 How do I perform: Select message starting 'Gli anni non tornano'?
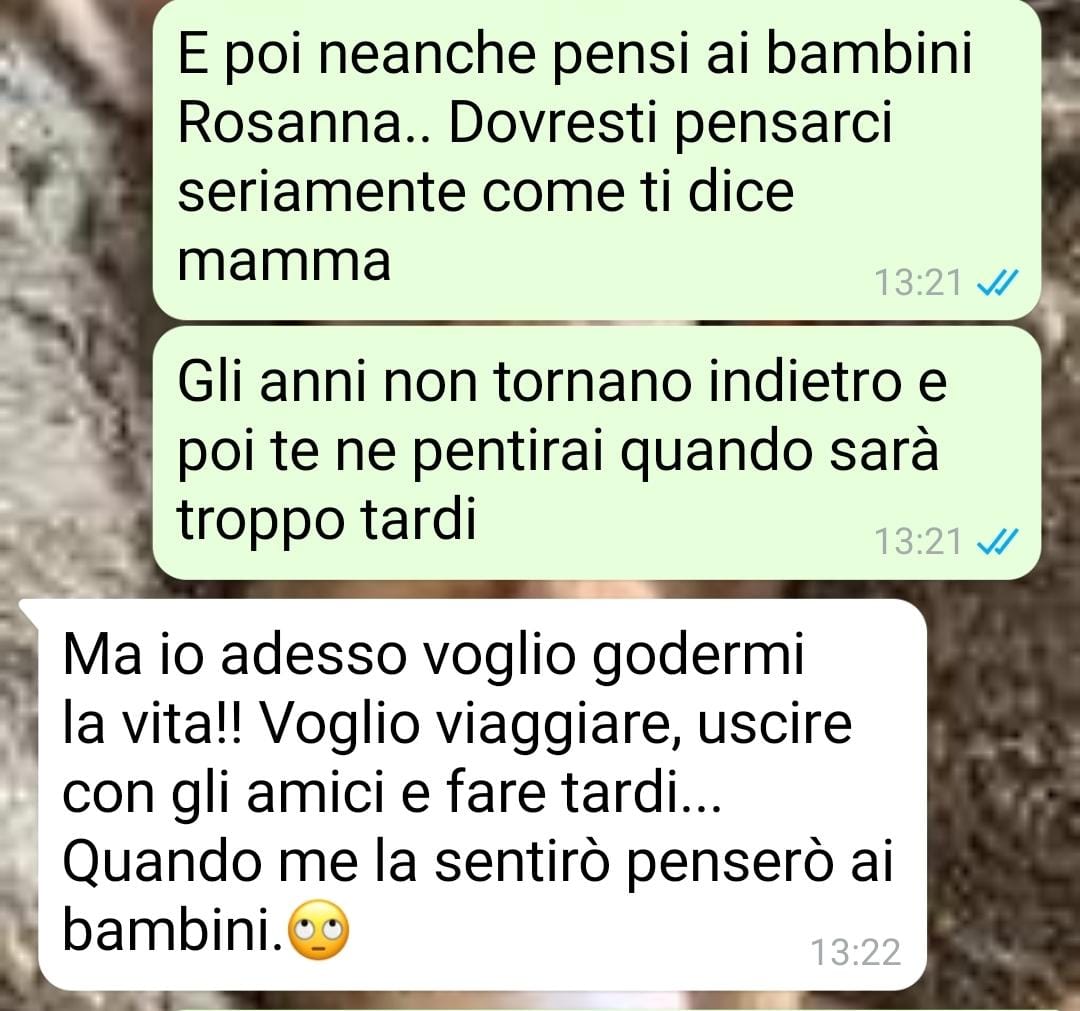pos(596,453)
